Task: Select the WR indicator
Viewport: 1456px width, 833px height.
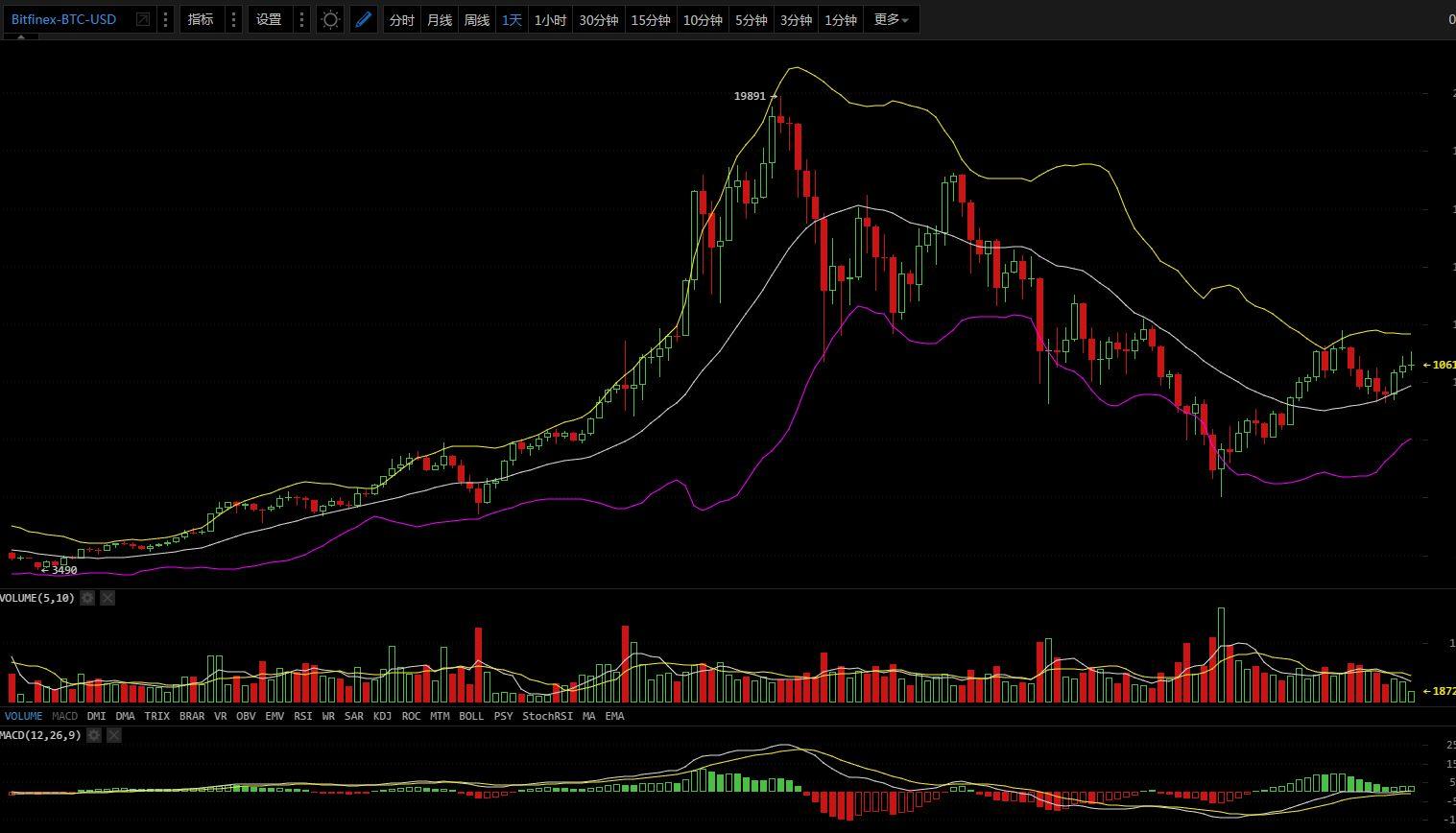Action: pos(328,716)
